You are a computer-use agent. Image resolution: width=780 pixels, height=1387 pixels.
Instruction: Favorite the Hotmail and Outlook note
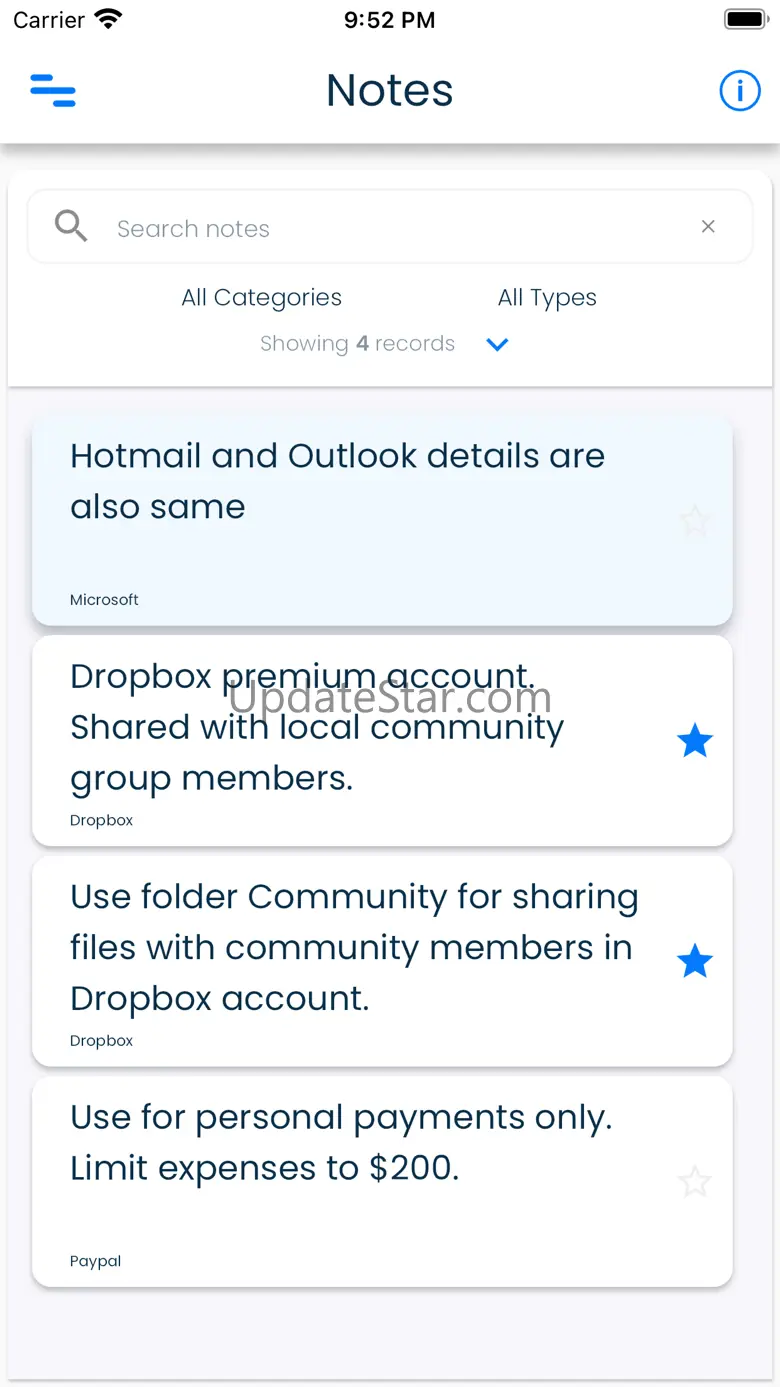pos(694,521)
